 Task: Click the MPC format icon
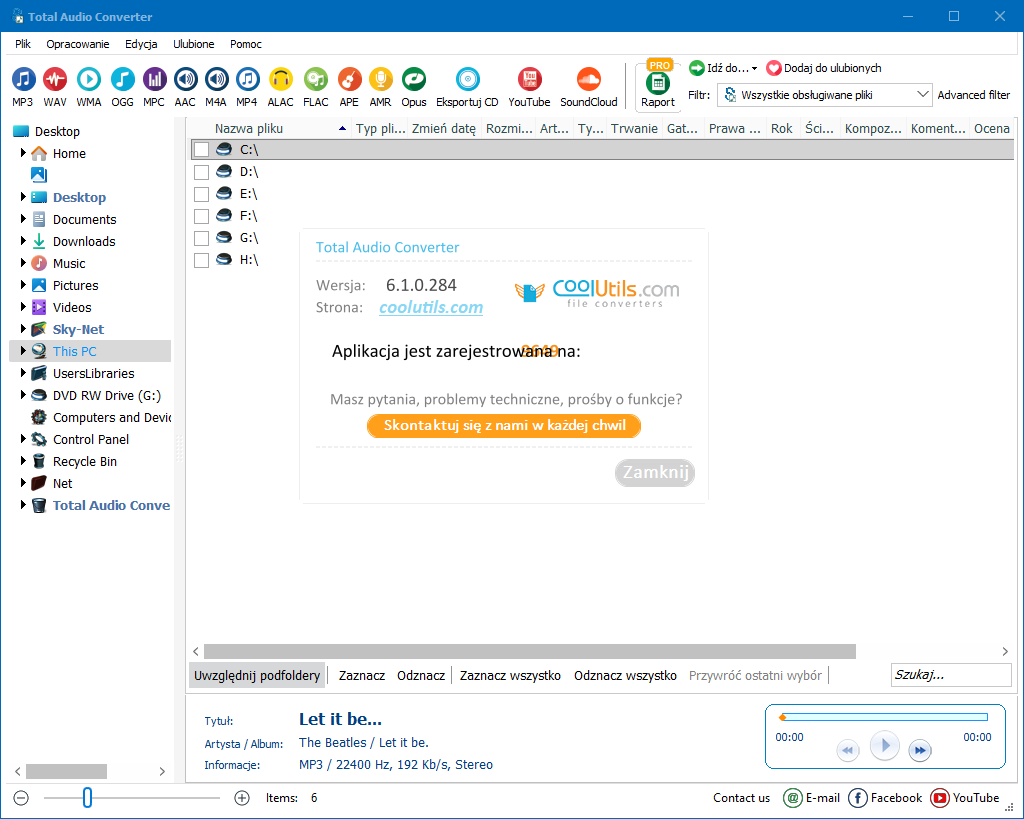154,80
